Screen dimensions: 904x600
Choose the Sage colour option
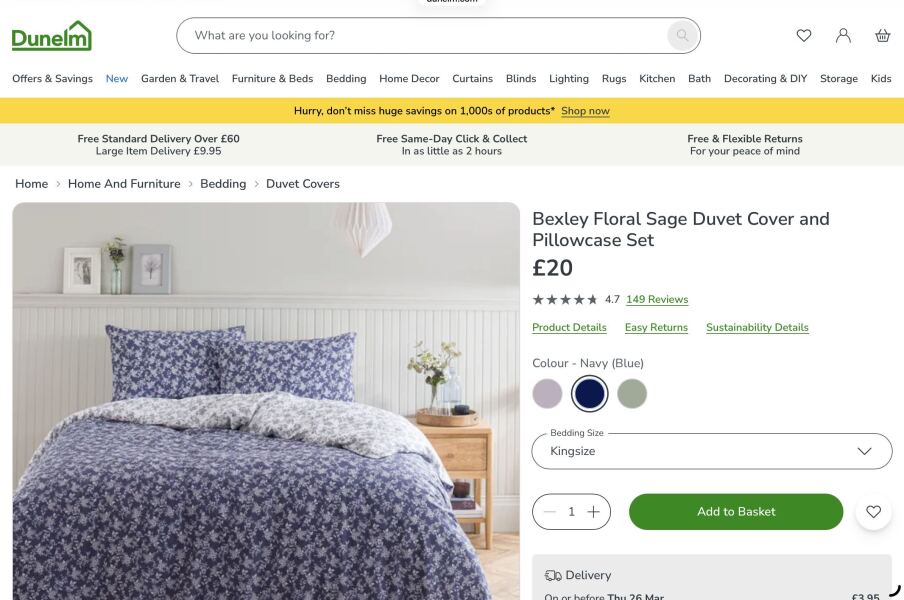point(632,393)
